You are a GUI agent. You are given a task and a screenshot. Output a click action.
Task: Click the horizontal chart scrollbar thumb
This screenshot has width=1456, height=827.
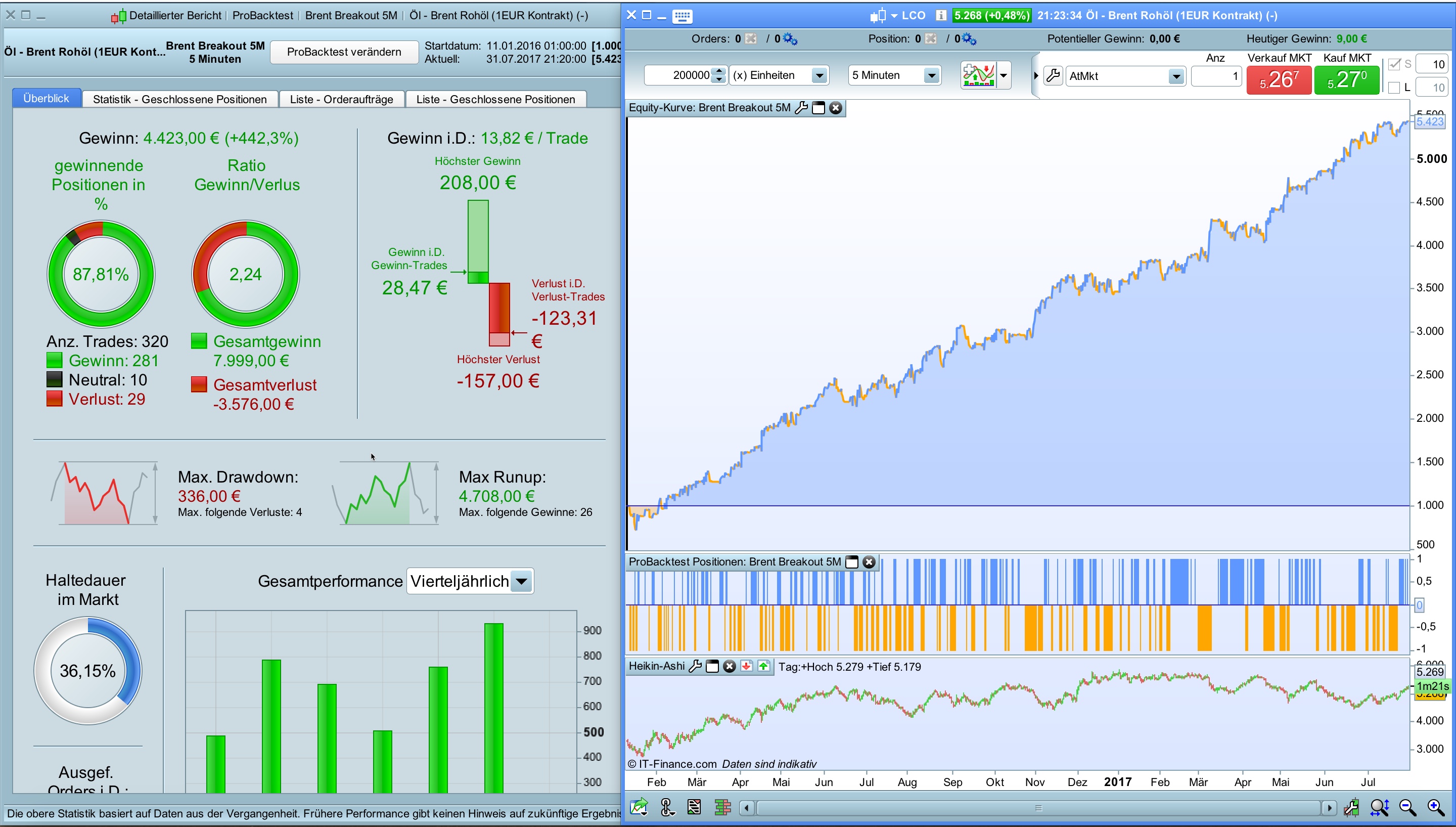click(x=1038, y=808)
